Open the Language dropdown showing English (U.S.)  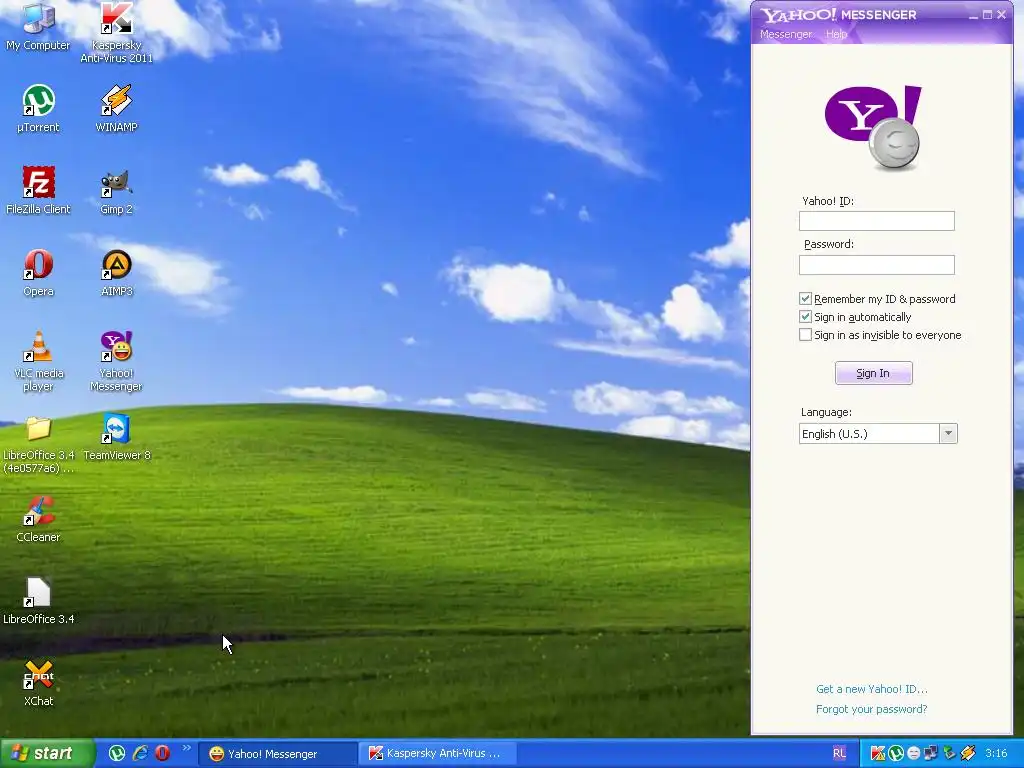[x=878, y=434]
